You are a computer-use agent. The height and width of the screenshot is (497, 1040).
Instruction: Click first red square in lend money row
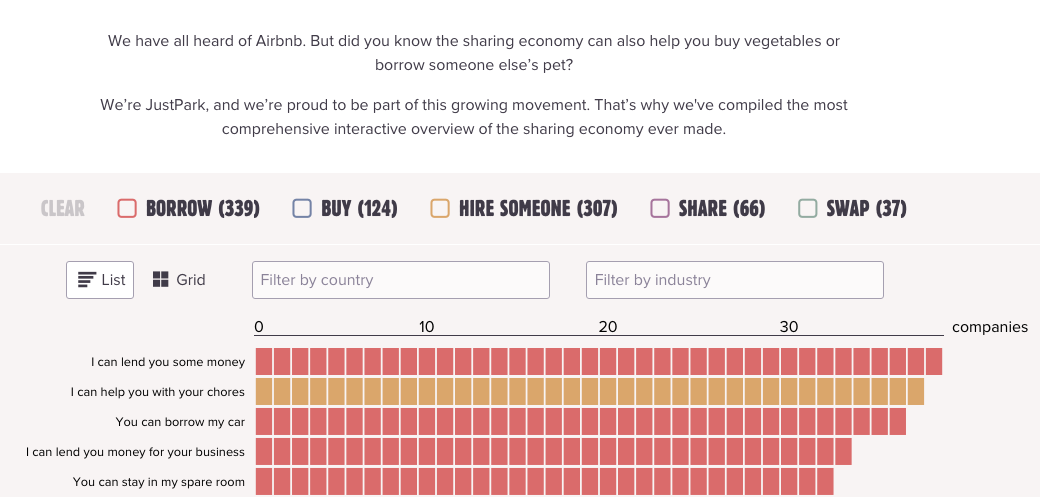[x=264, y=361]
